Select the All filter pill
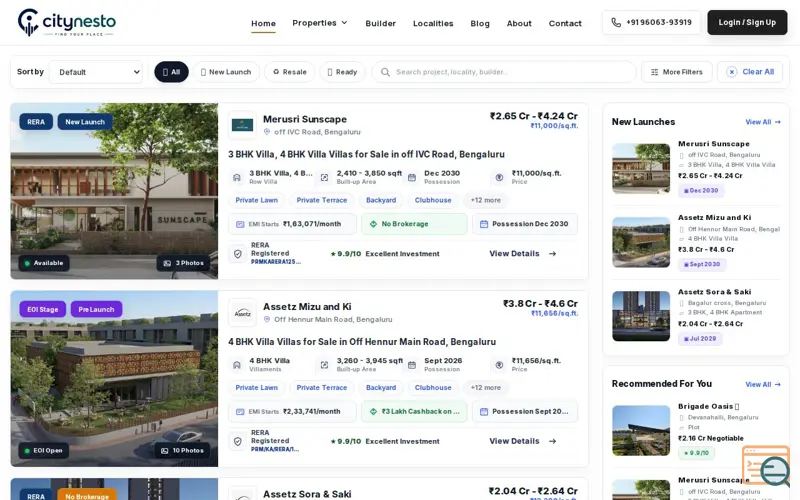This screenshot has width=800, height=500. click(x=171, y=72)
